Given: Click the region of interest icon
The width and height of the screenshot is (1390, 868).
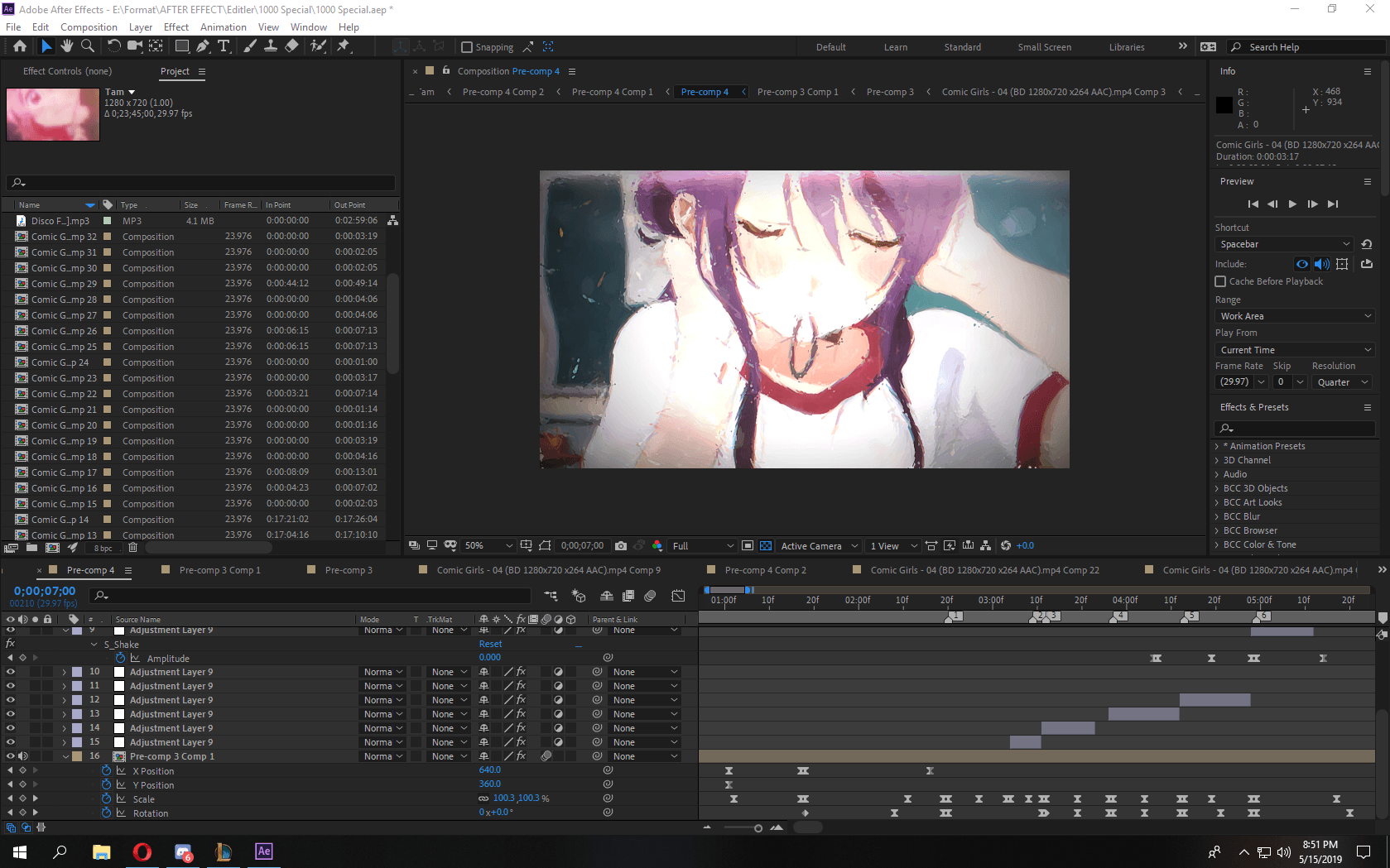Looking at the screenshot, I should click(x=748, y=546).
